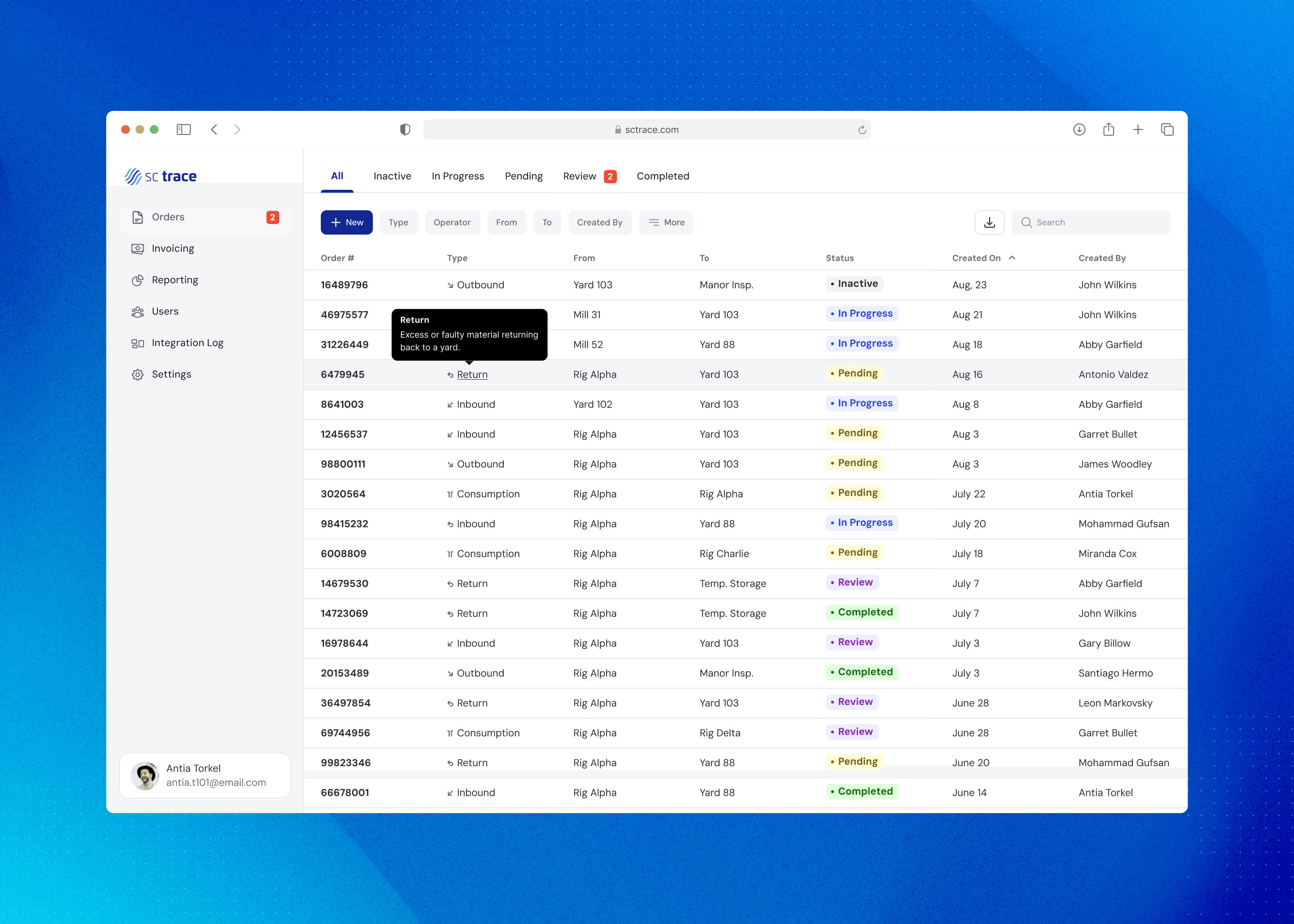Open Settings in sidebar
This screenshot has height=924, width=1294.
[171, 374]
